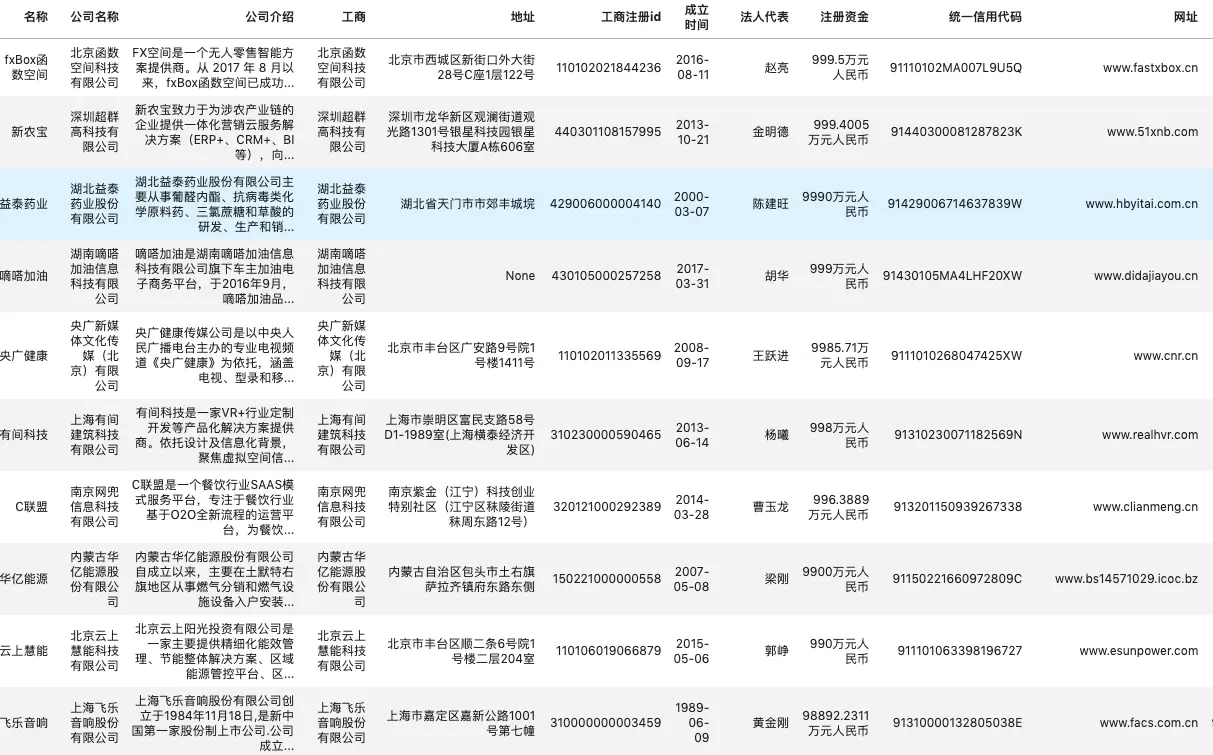Select the 华亿能源 name cell
This screenshot has width=1213, height=755.
tap(24, 579)
